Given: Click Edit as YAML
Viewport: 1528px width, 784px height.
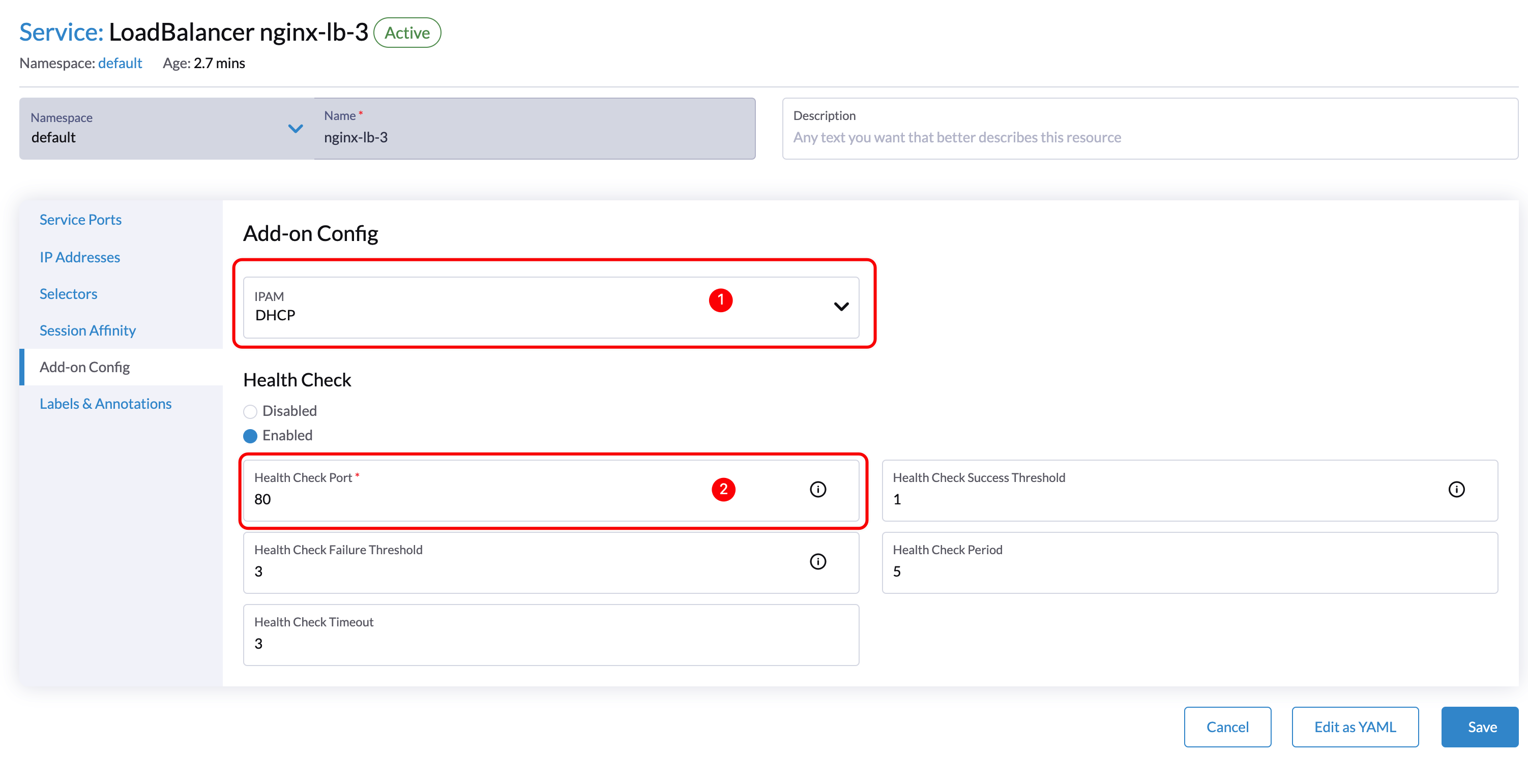Looking at the screenshot, I should [1355, 727].
